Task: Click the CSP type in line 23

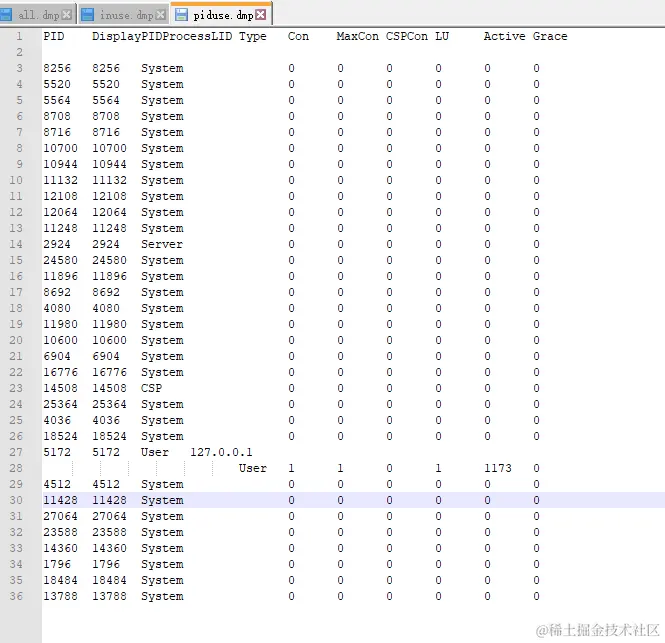Action: (151, 388)
